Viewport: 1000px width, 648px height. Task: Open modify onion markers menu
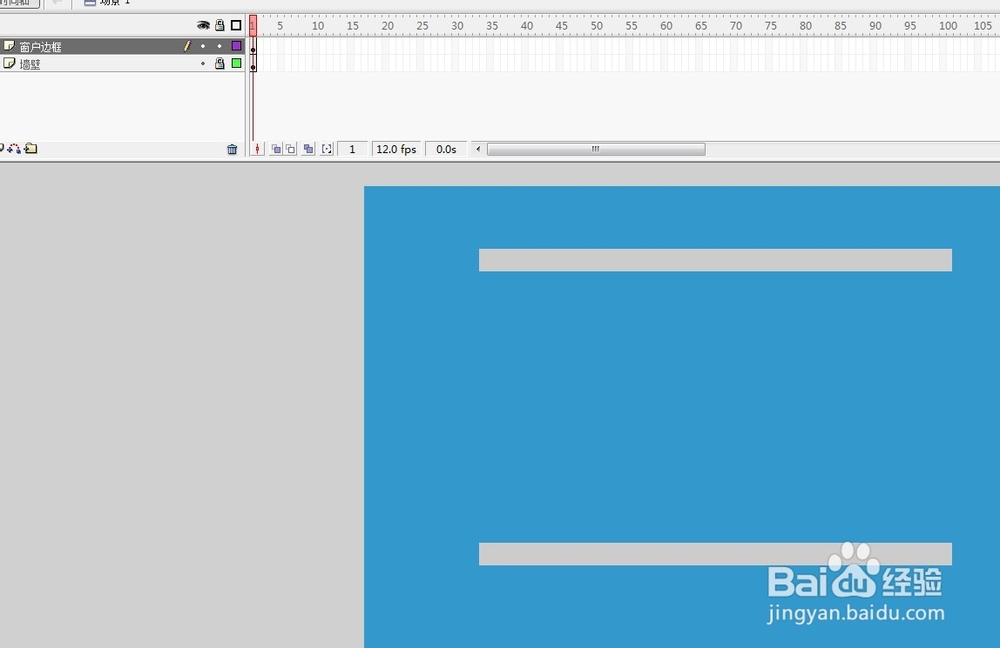click(x=327, y=149)
